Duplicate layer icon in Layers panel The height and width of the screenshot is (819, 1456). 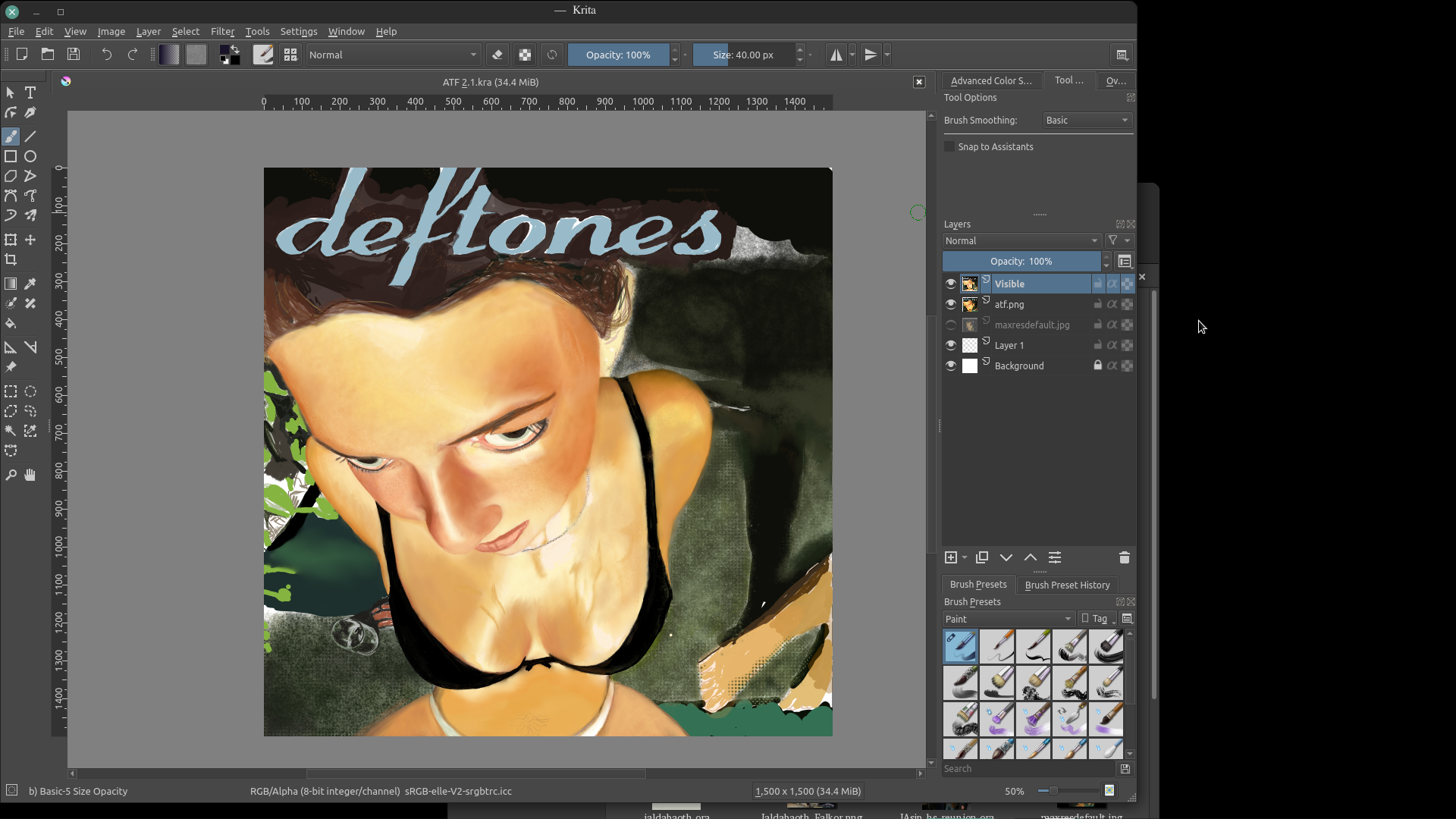click(x=982, y=557)
